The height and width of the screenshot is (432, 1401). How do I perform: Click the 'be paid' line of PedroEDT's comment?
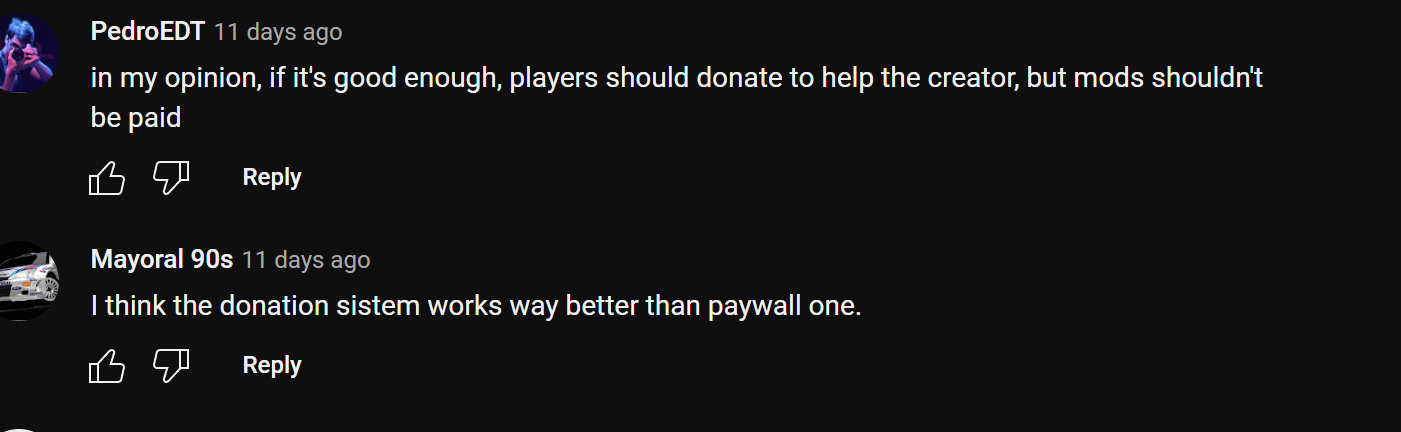[136, 117]
